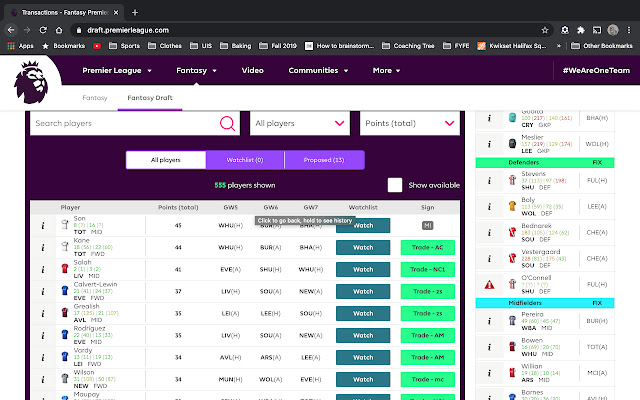Click the magnifying glass search icon

pos(227,123)
